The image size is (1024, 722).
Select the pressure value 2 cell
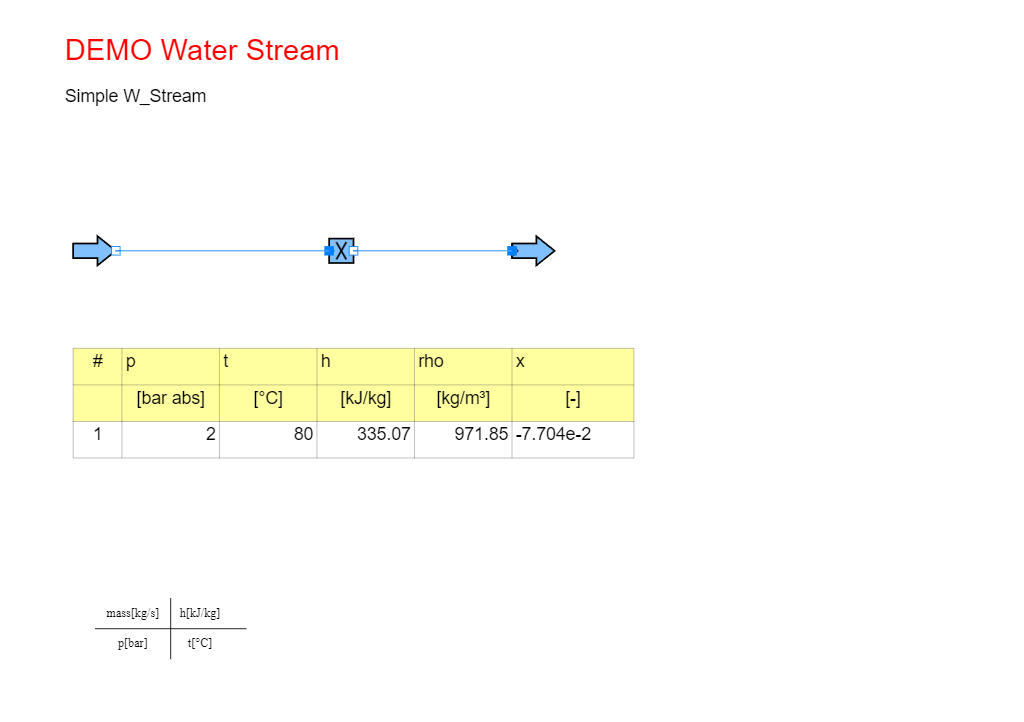pyautogui.click(x=170, y=439)
